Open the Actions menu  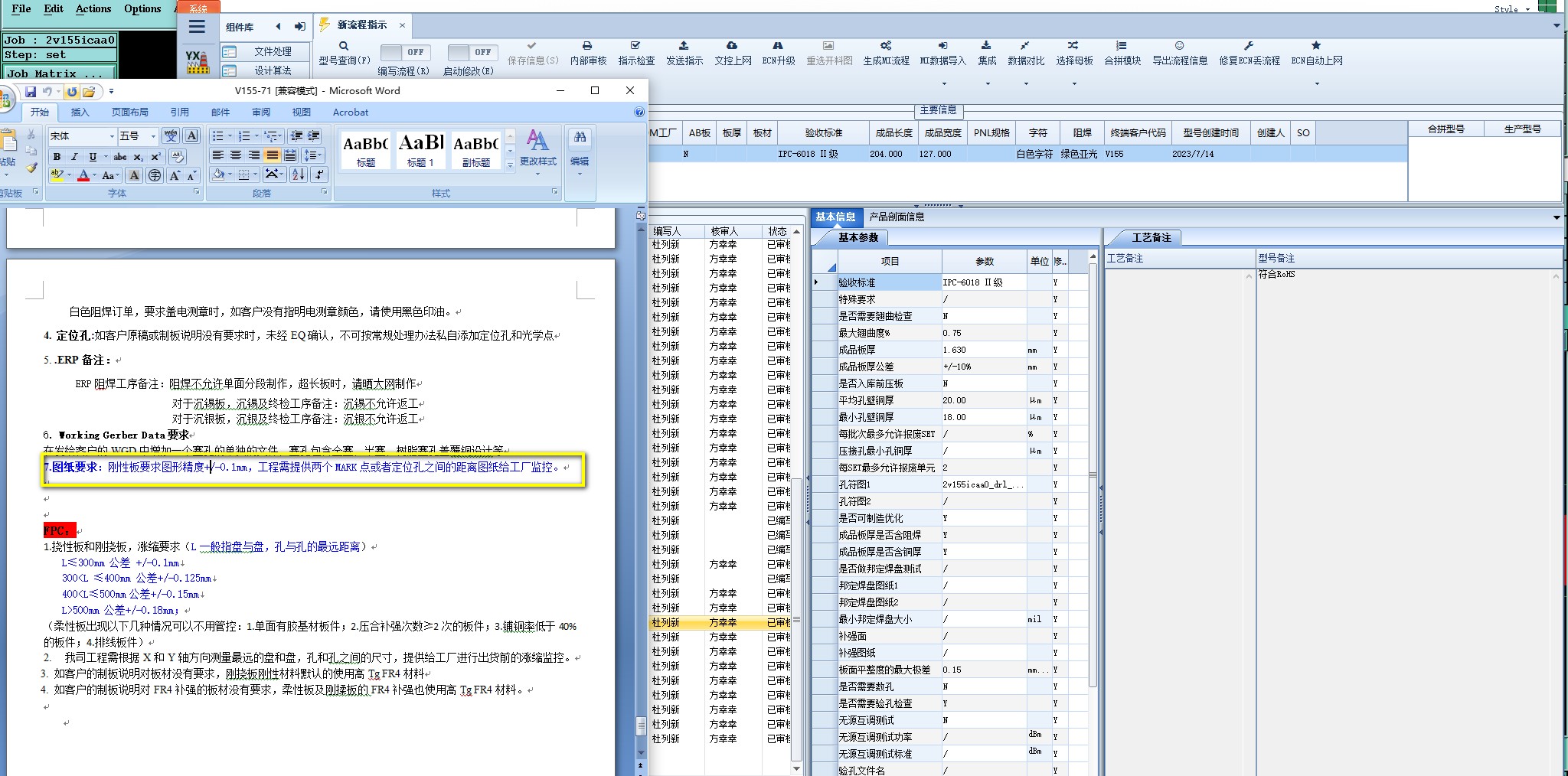pos(93,8)
